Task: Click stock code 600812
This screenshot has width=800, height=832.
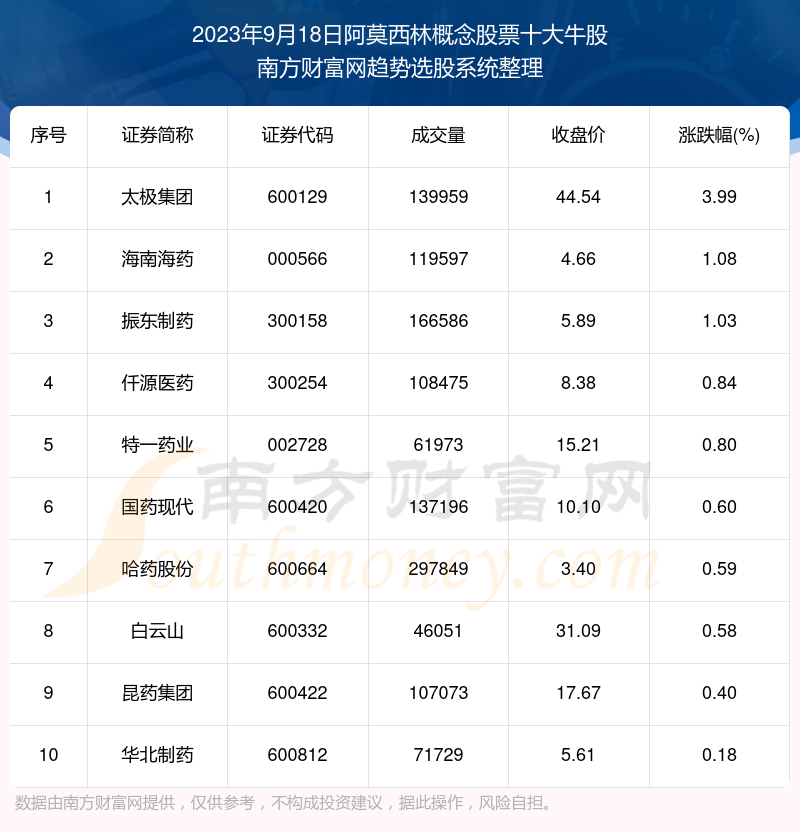Action: click(297, 755)
